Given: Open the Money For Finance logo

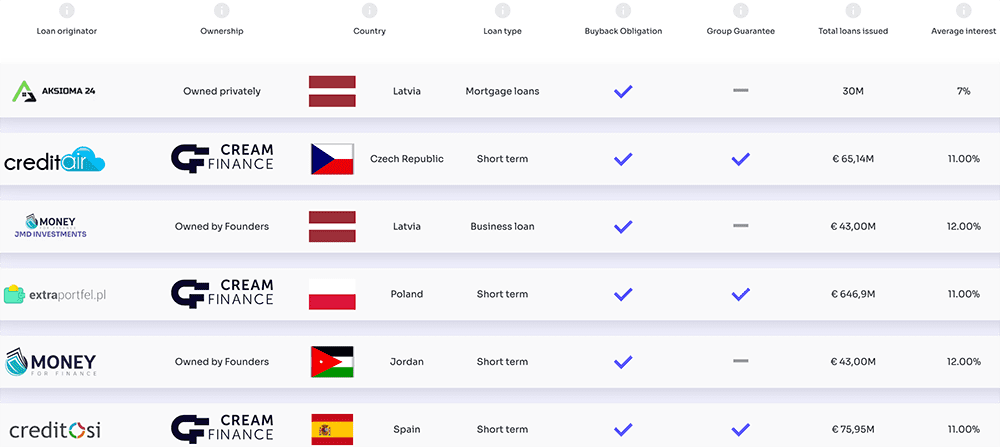Looking at the screenshot, I should point(52,362).
